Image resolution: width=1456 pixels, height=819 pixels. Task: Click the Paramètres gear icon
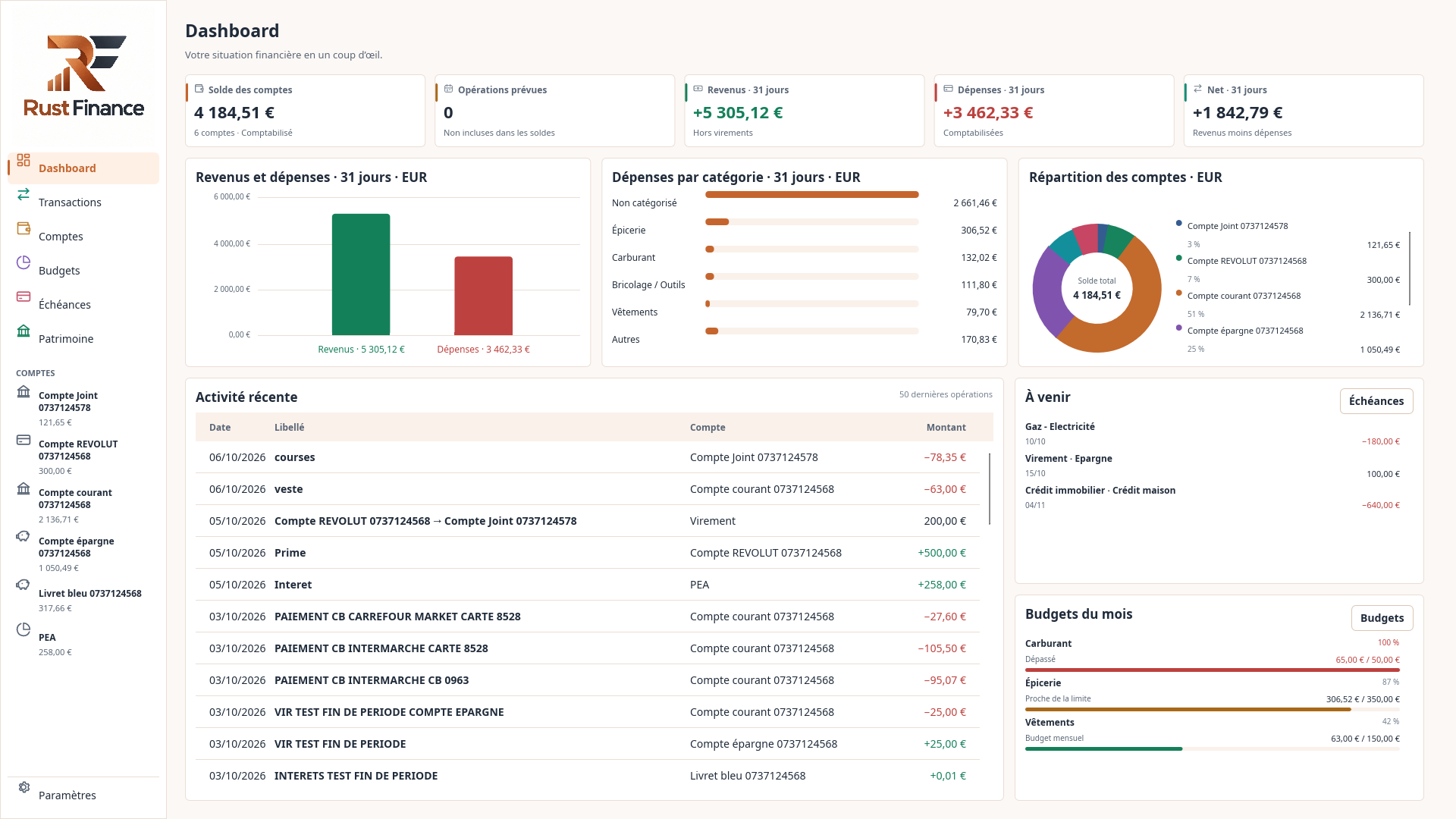tap(24, 787)
